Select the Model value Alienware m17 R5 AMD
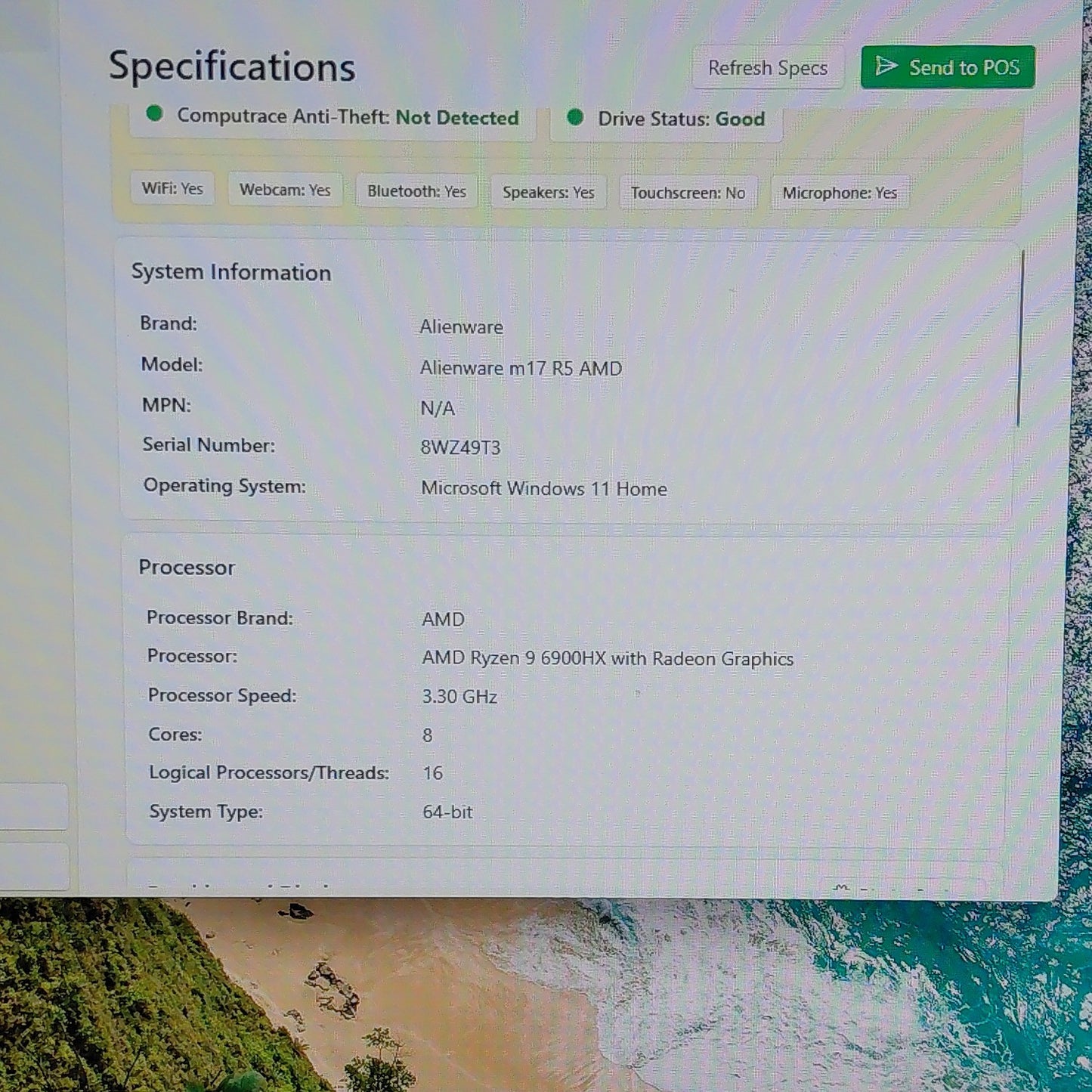 click(521, 368)
